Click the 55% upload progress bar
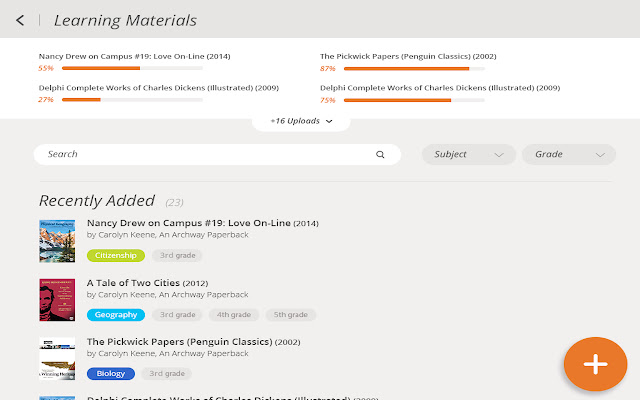Screen dimensions: 640x400 132,69
